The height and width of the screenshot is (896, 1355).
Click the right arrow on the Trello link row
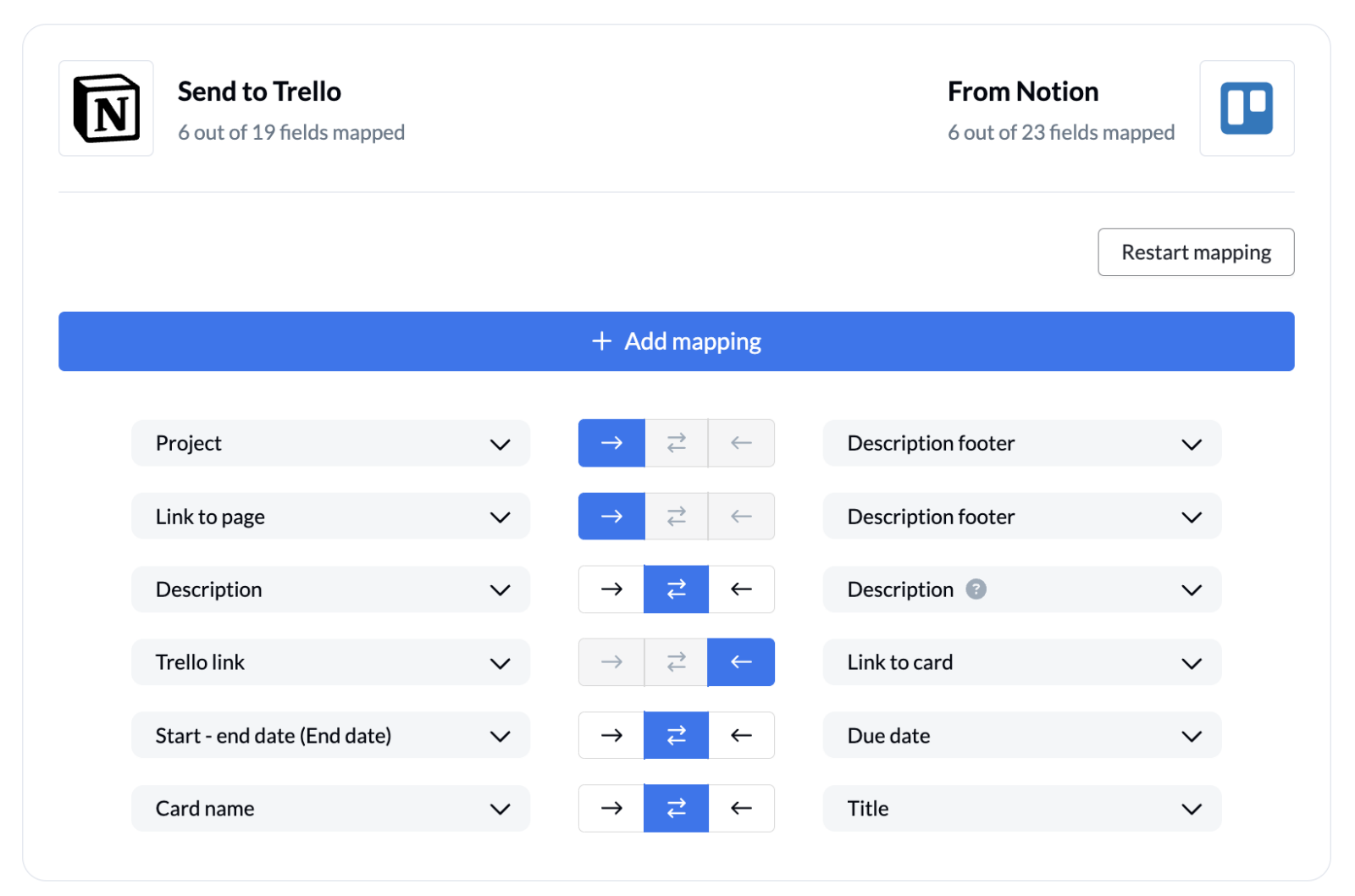pyautogui.click(x=611, y=662)
